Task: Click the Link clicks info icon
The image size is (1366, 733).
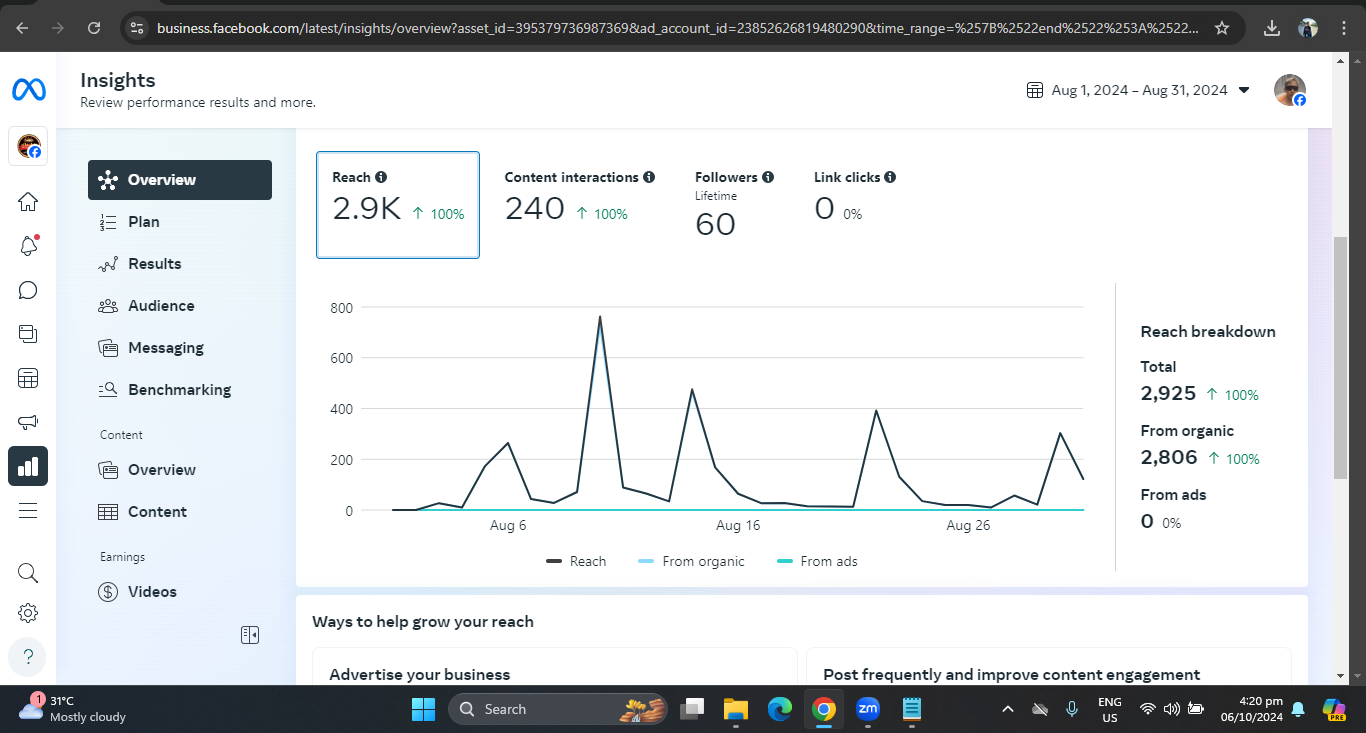Action: (x=890, y=177)
